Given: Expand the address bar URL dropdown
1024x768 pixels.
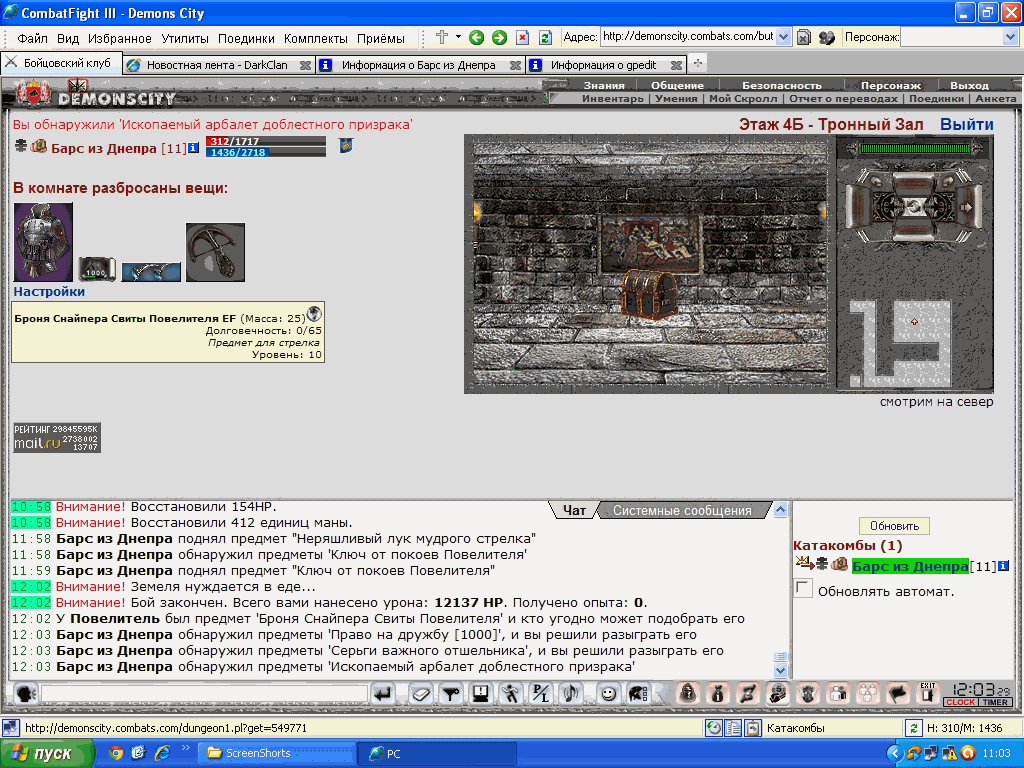Looking at the screenshot, I should coord(784,37).
